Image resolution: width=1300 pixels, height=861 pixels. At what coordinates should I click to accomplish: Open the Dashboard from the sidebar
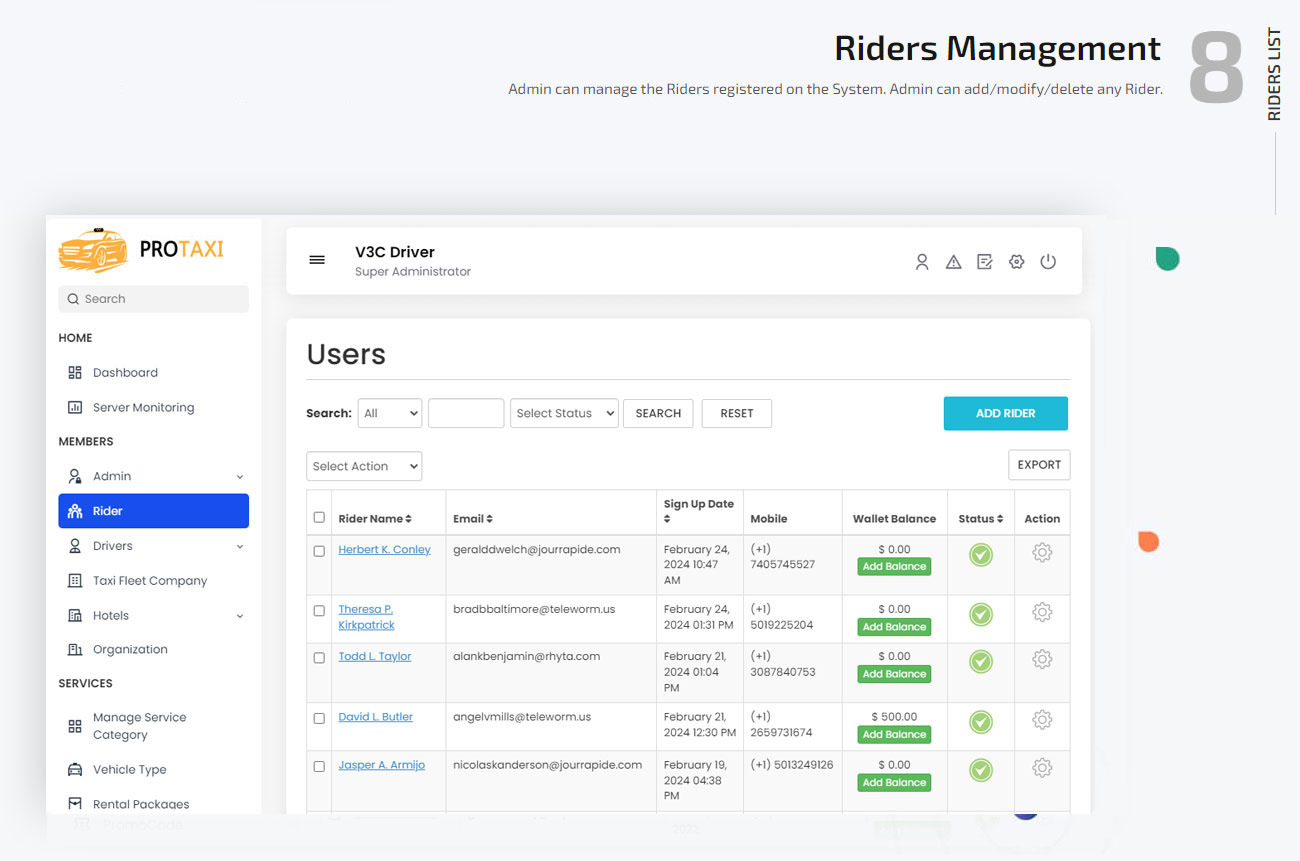click(x=124, y=372)
